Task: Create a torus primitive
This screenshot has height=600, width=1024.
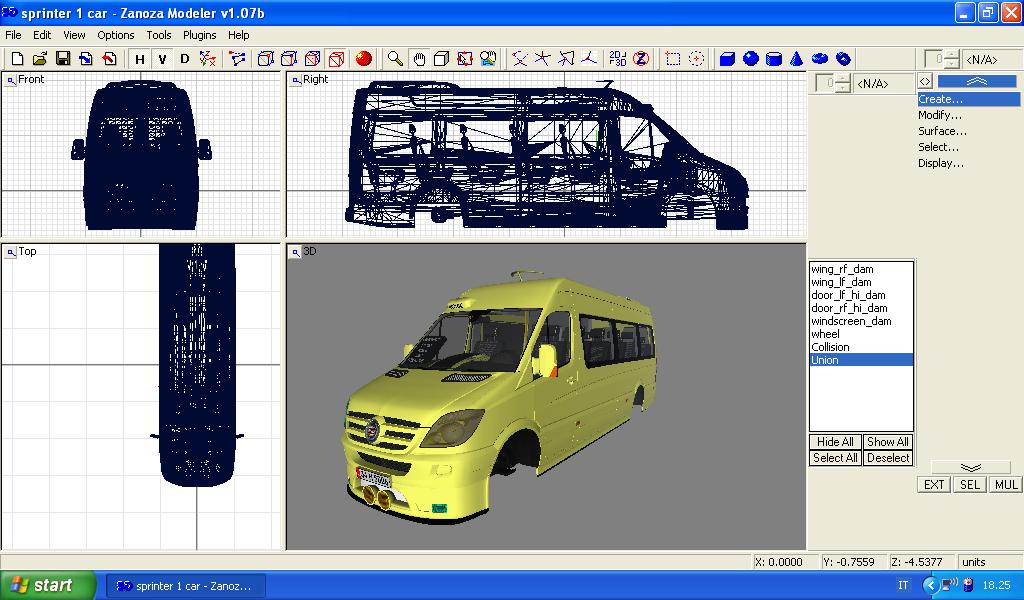Action: (x=820, y=59)
